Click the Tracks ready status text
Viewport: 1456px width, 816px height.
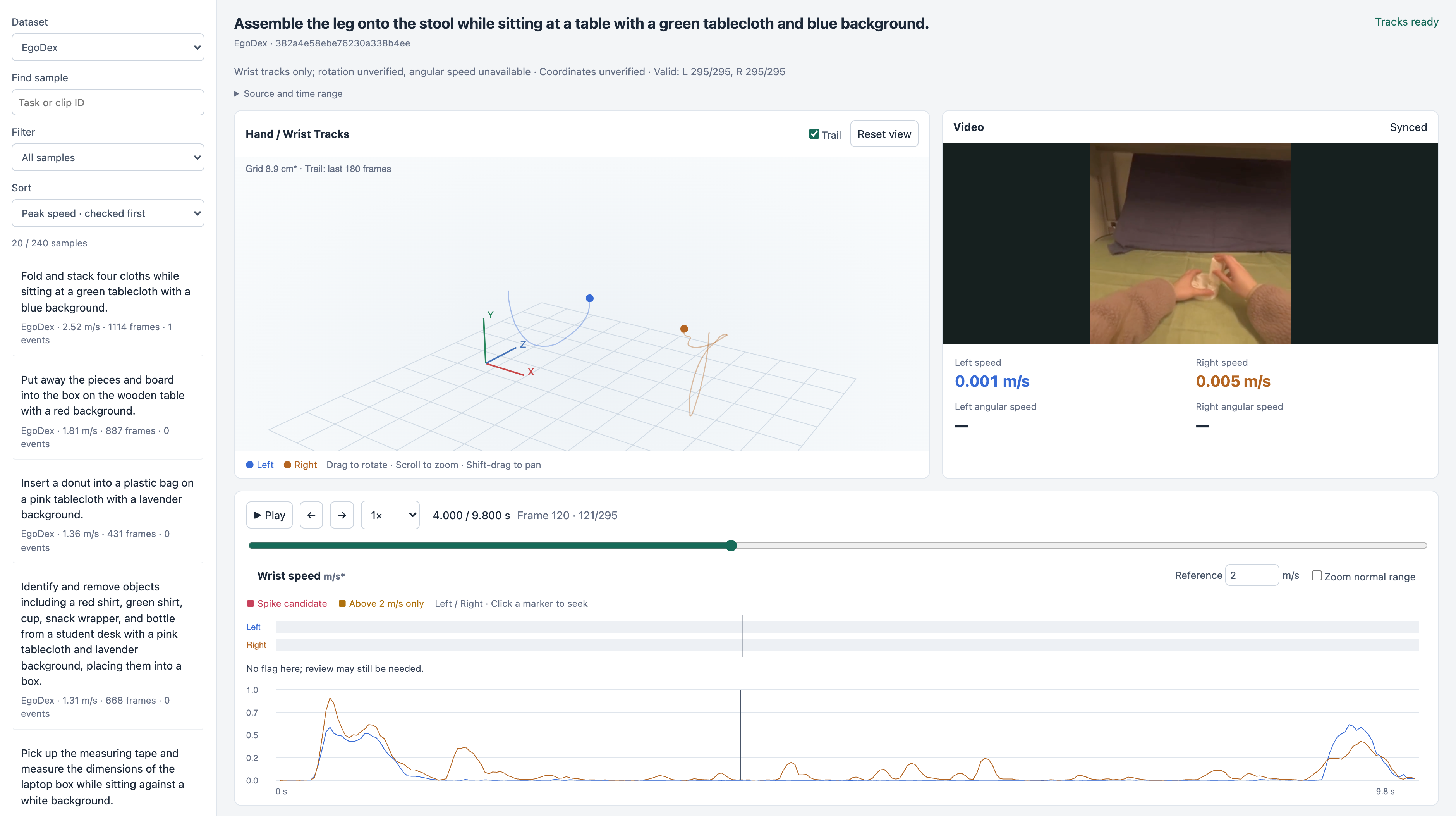pos(1406,21)
